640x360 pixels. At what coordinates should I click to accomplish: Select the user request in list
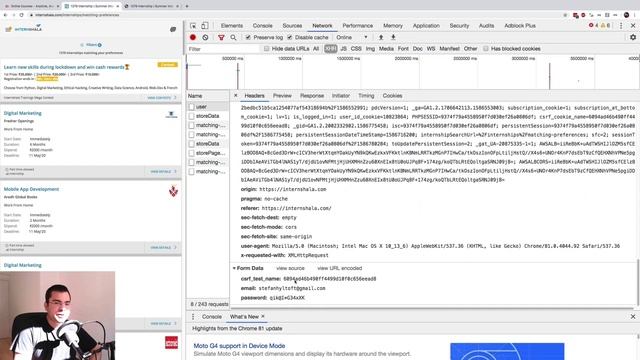tap(207, 107)
